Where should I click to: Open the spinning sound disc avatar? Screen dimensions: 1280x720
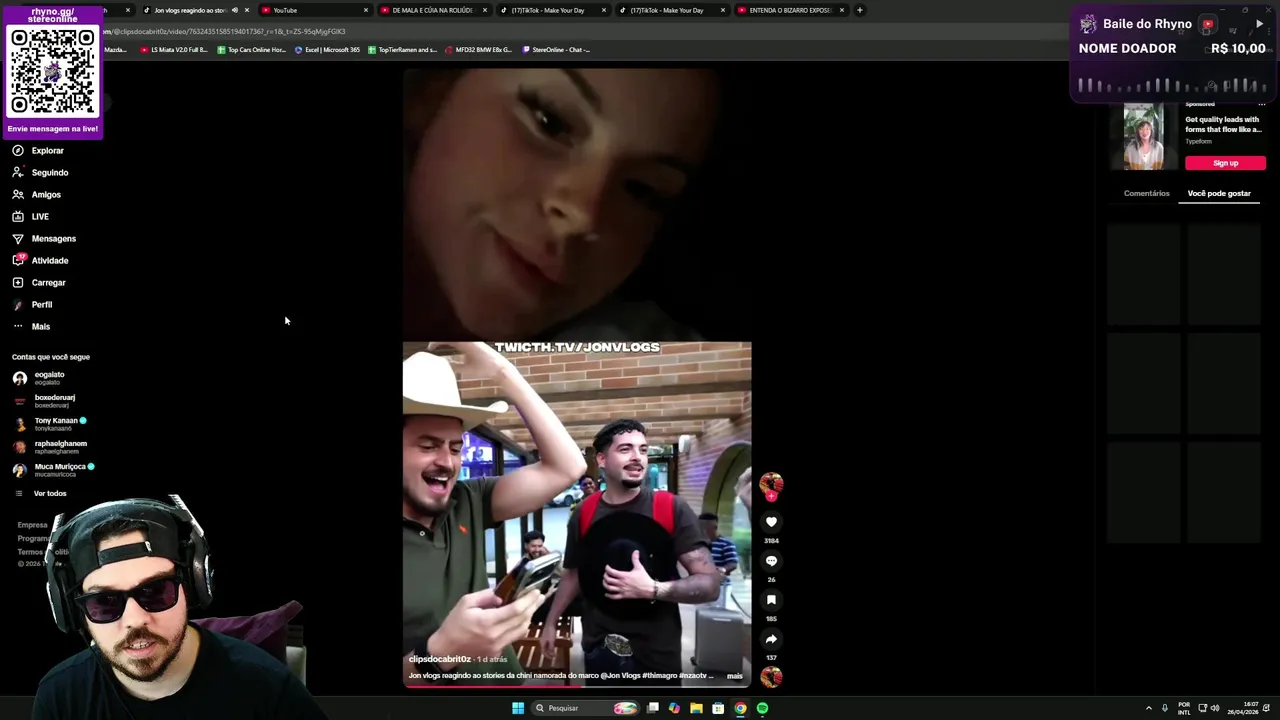[x=771, y=677]
